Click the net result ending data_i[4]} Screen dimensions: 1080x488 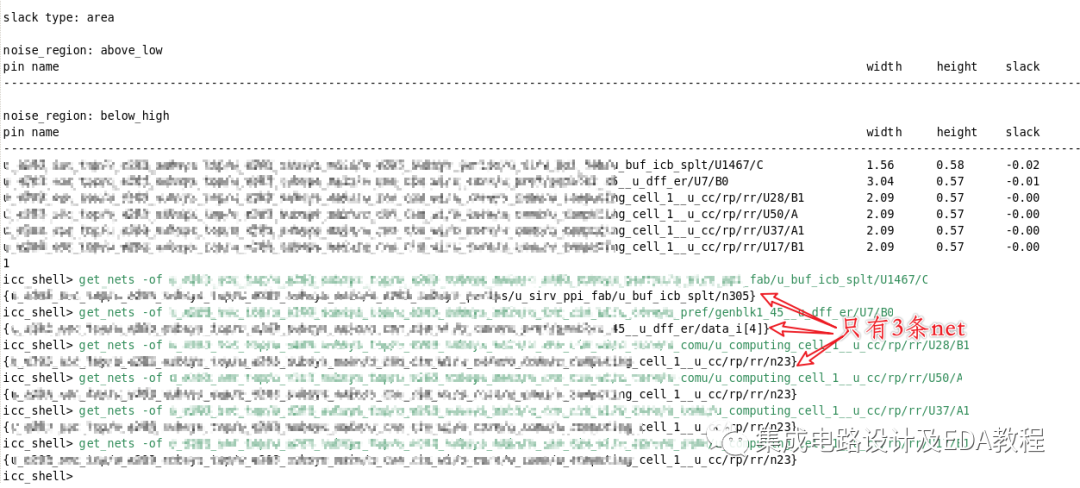point(384,329)
